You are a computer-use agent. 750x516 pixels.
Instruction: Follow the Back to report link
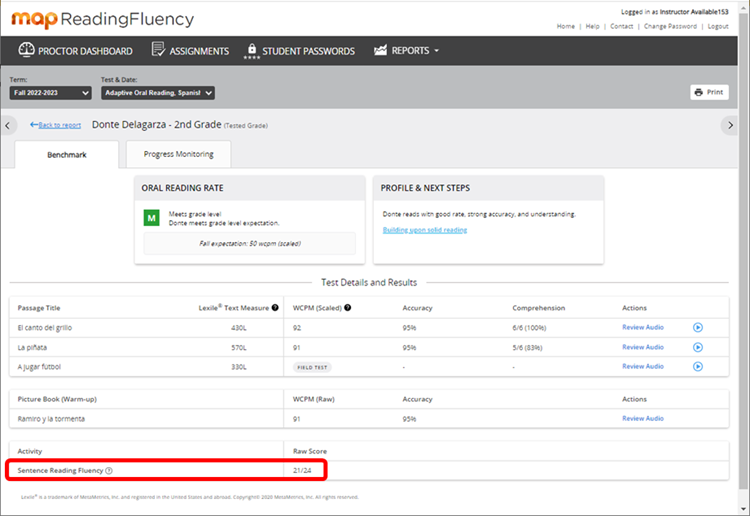55,125
